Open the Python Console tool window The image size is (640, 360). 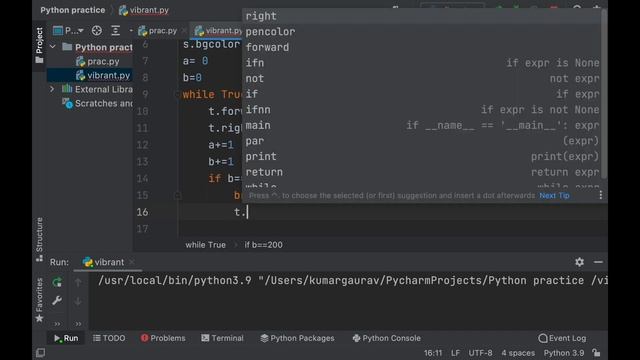(x=387, y=338)
